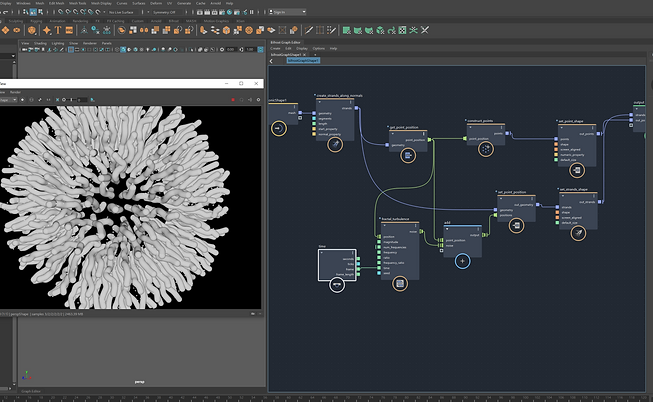Click the orange SVG shelf icon
Viewport: 653px width, 402px height.
69,30
